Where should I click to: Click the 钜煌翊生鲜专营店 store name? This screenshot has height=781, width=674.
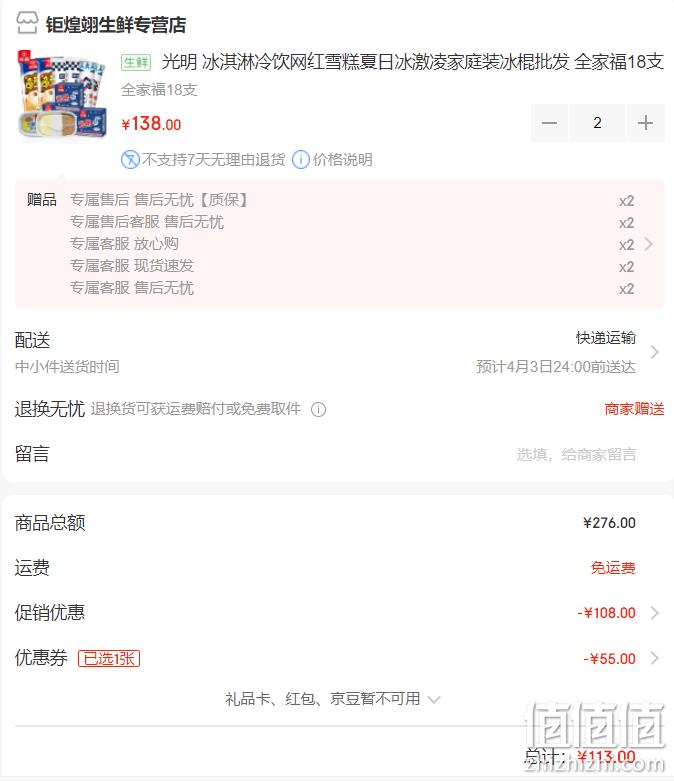[x=116, y=24]
